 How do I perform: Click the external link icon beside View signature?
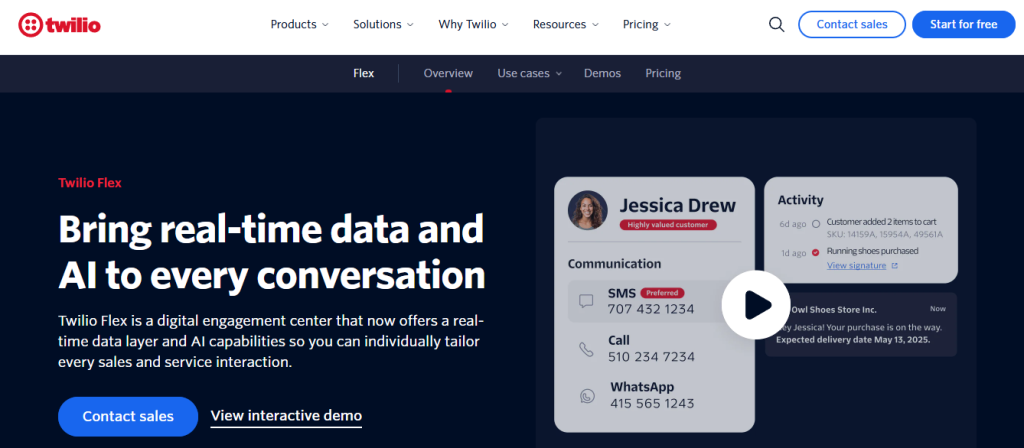894,266
